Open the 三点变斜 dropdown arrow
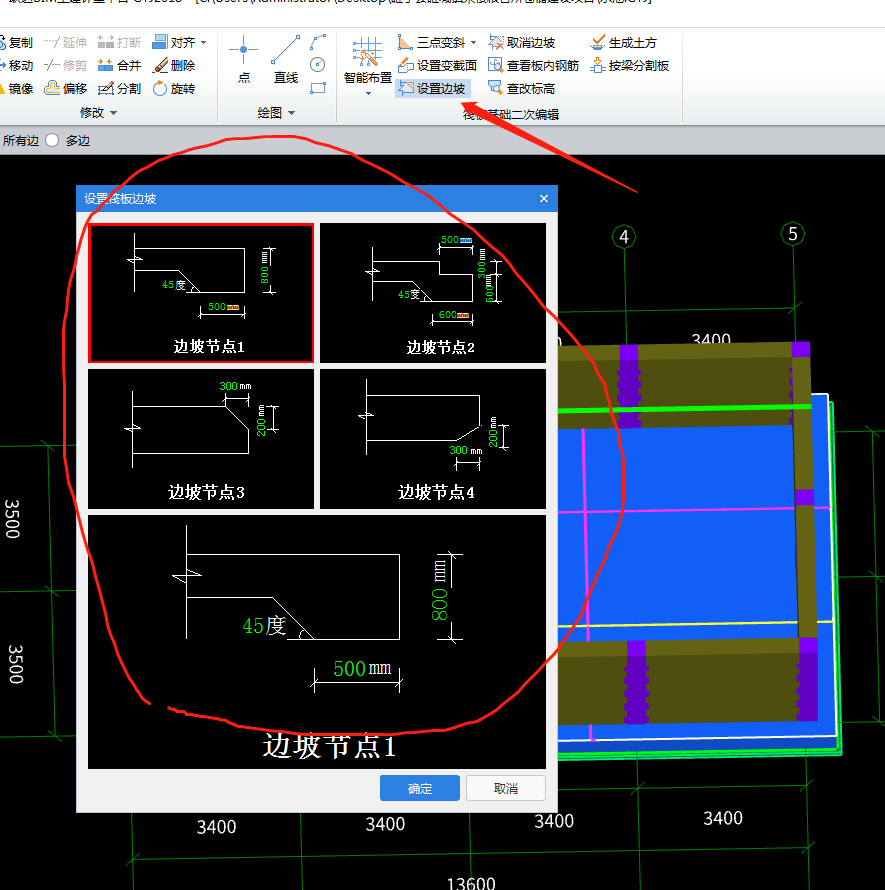 (473, 43)
